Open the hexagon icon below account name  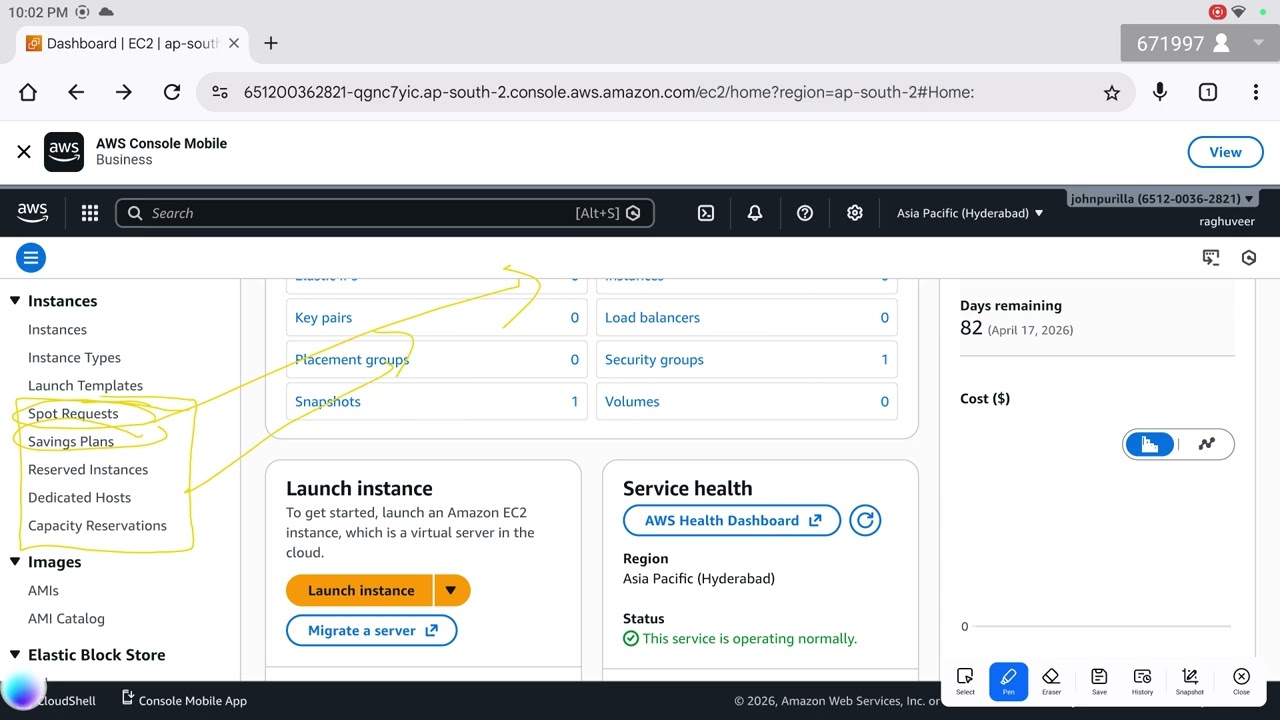click(x=1249, y=258)
